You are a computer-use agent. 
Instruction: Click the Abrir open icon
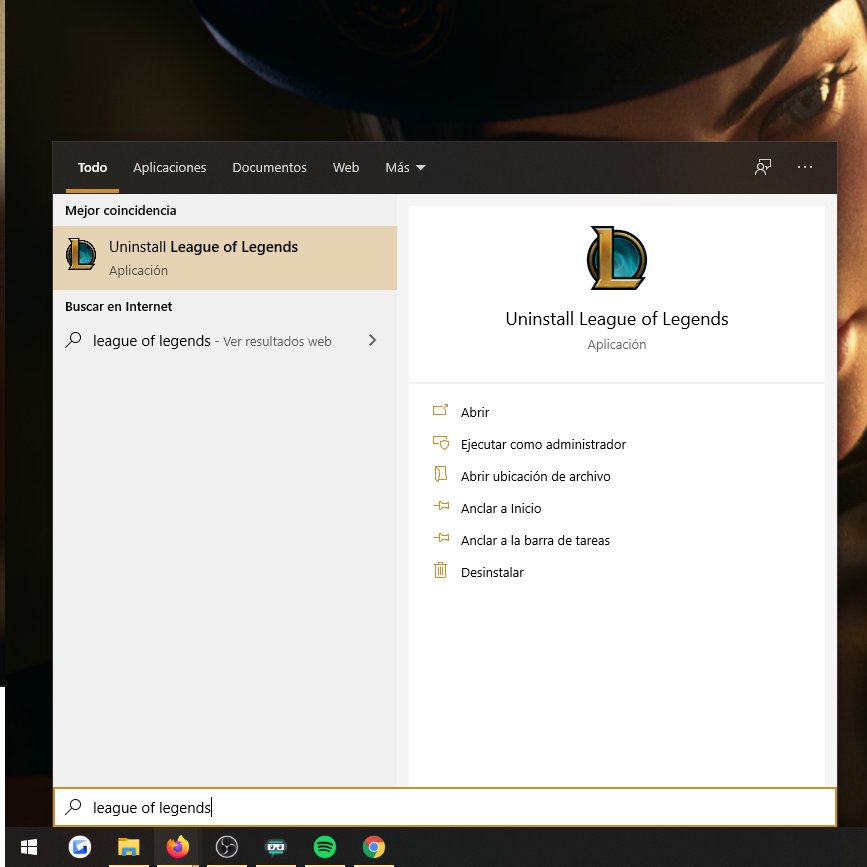click(440, 410)
